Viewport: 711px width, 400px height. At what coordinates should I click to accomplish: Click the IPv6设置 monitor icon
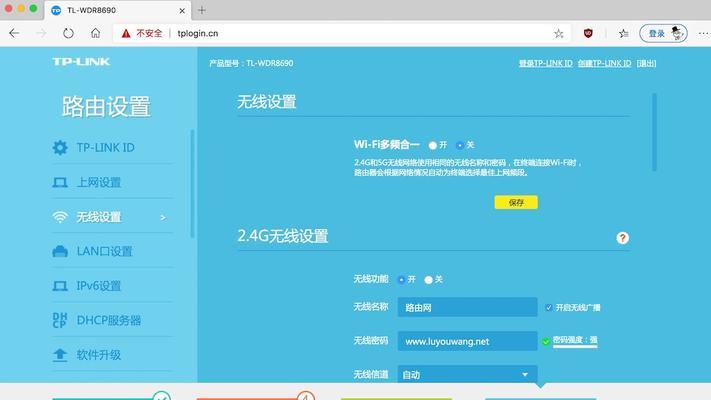[60, 286]
